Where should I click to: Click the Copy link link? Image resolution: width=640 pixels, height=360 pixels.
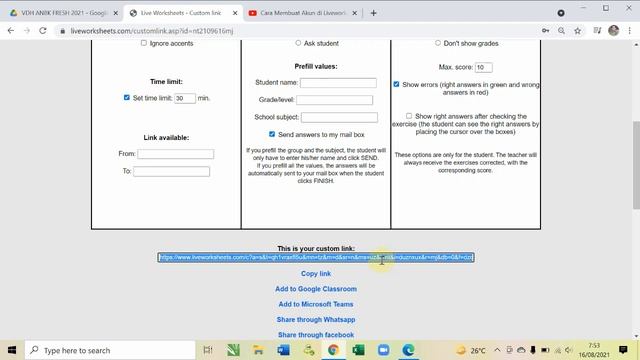pyautogui.click(x=316, y=273)
